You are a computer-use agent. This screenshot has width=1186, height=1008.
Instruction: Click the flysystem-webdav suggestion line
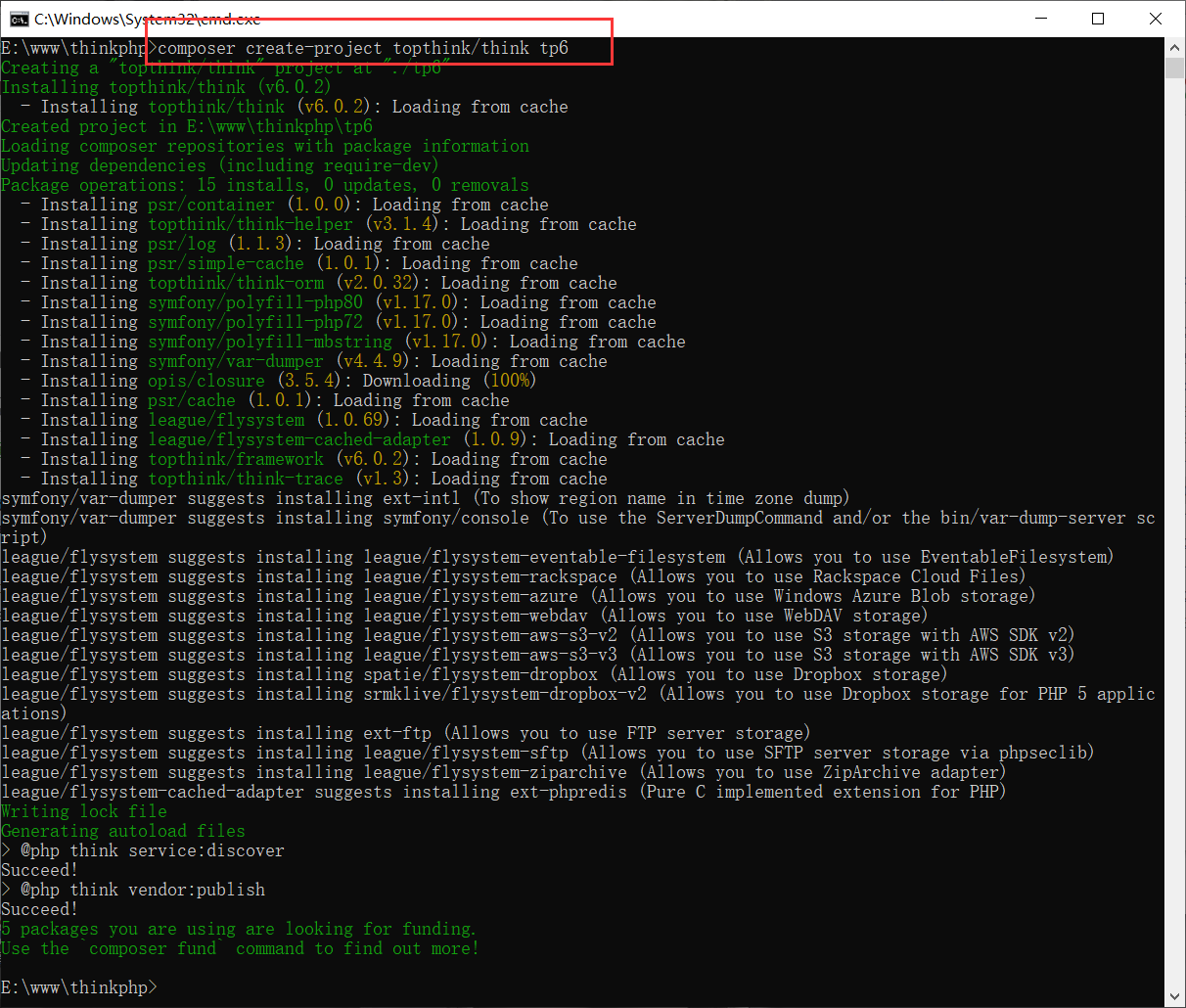(x=466, y=616)
